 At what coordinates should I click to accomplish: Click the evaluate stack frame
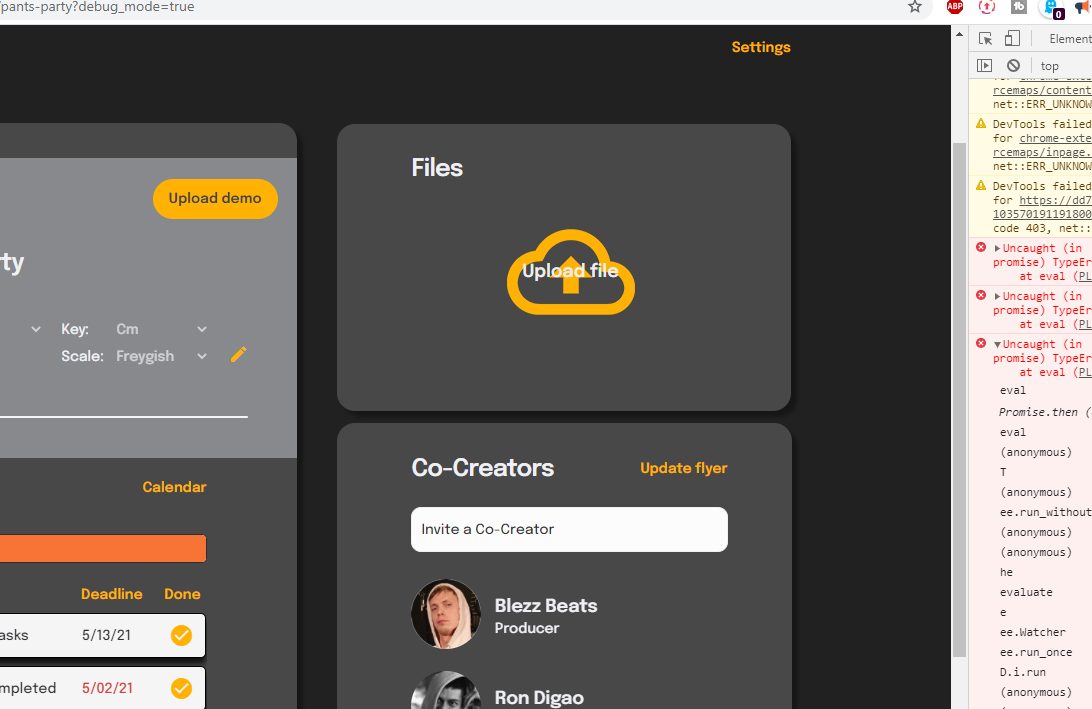pyautogui.click(x=1027, y=593)
